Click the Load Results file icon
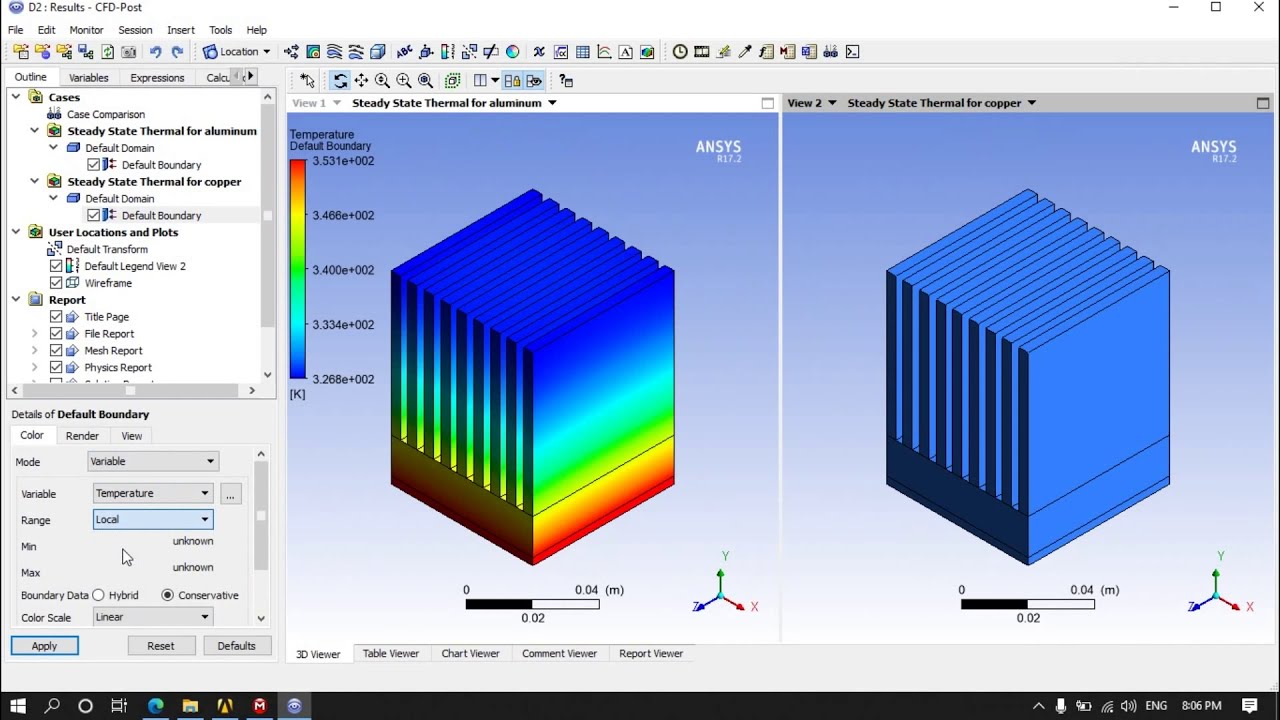1280x720 pixels. point(20,51)
